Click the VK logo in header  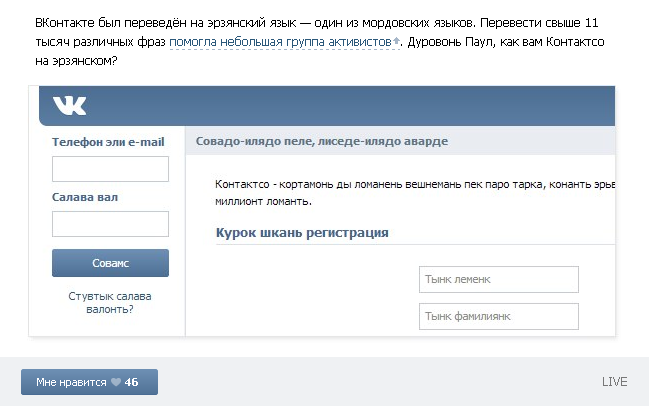click(x=70, y=106)
